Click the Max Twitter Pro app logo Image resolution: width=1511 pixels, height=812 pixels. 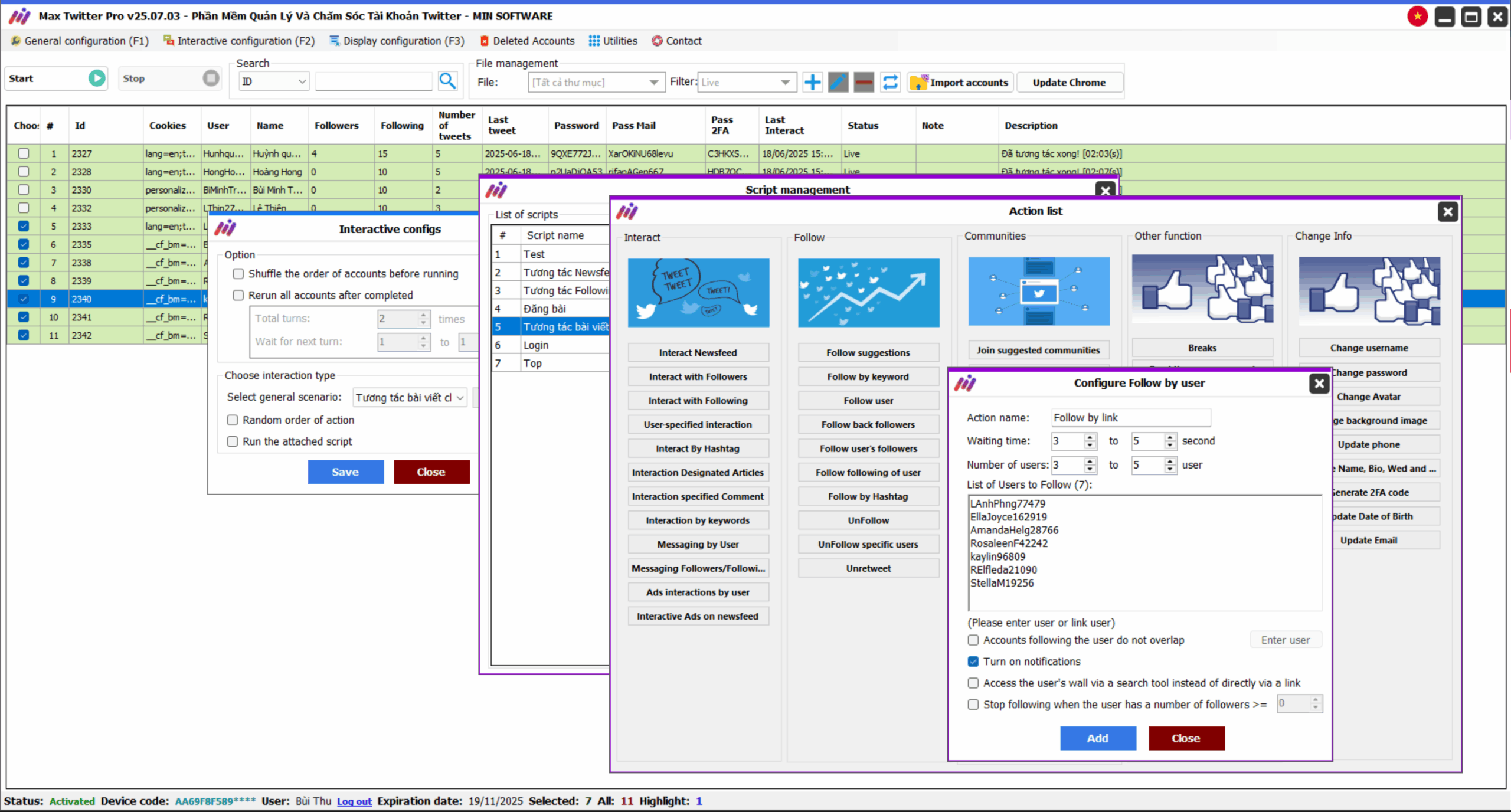point(19,16)
